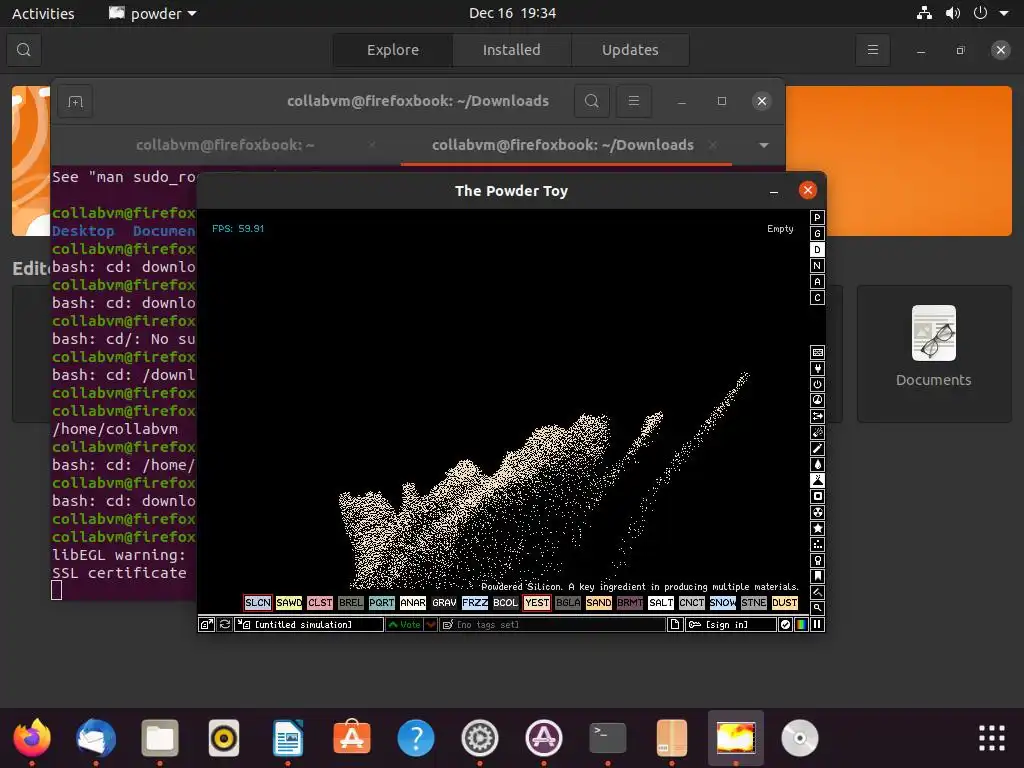1024x768 pixels.
Task: Toggle pretty powders P option
Action: tap(817, 217)
